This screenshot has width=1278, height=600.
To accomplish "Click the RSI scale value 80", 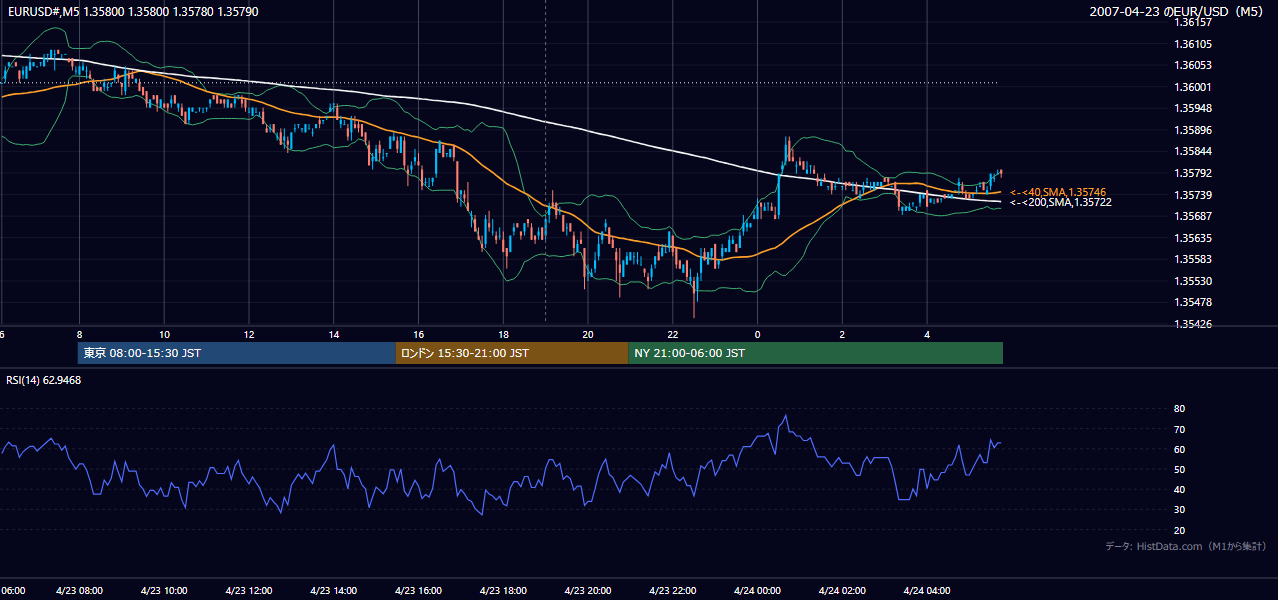I will (x=1179, y=409).
